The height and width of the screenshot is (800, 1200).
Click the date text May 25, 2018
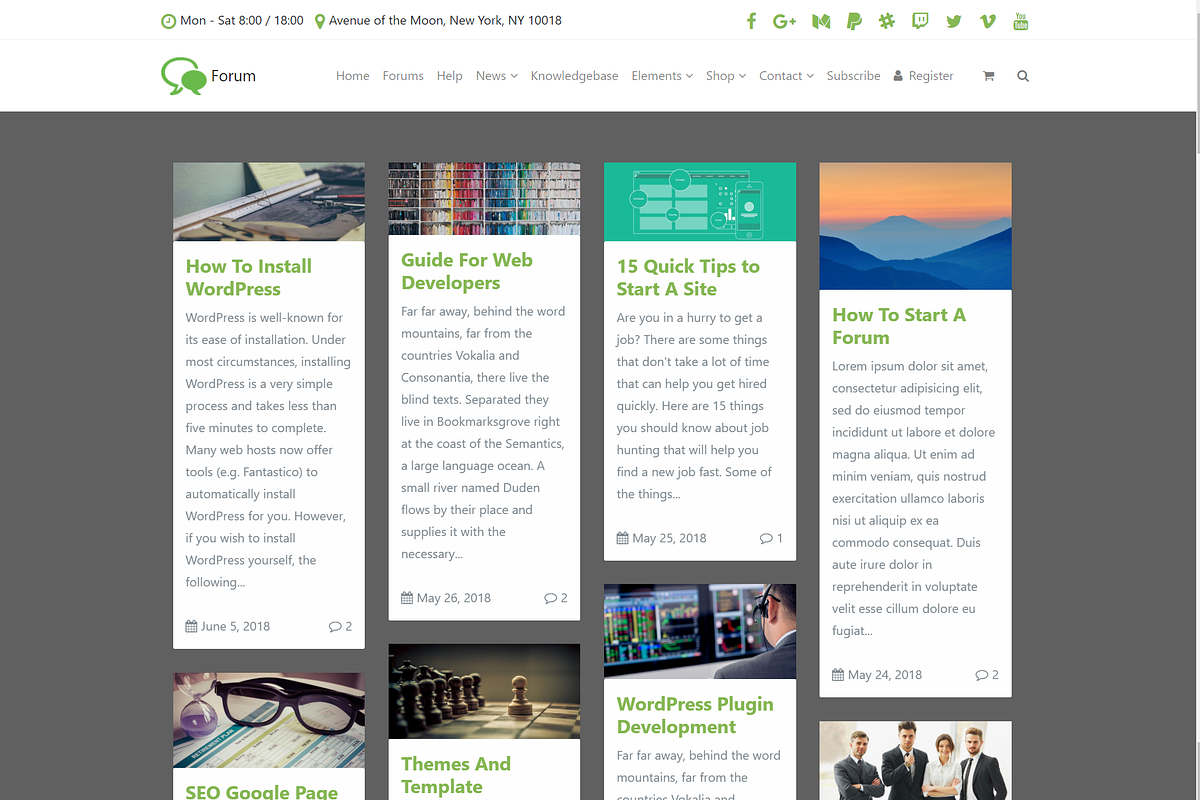[669, 538]
